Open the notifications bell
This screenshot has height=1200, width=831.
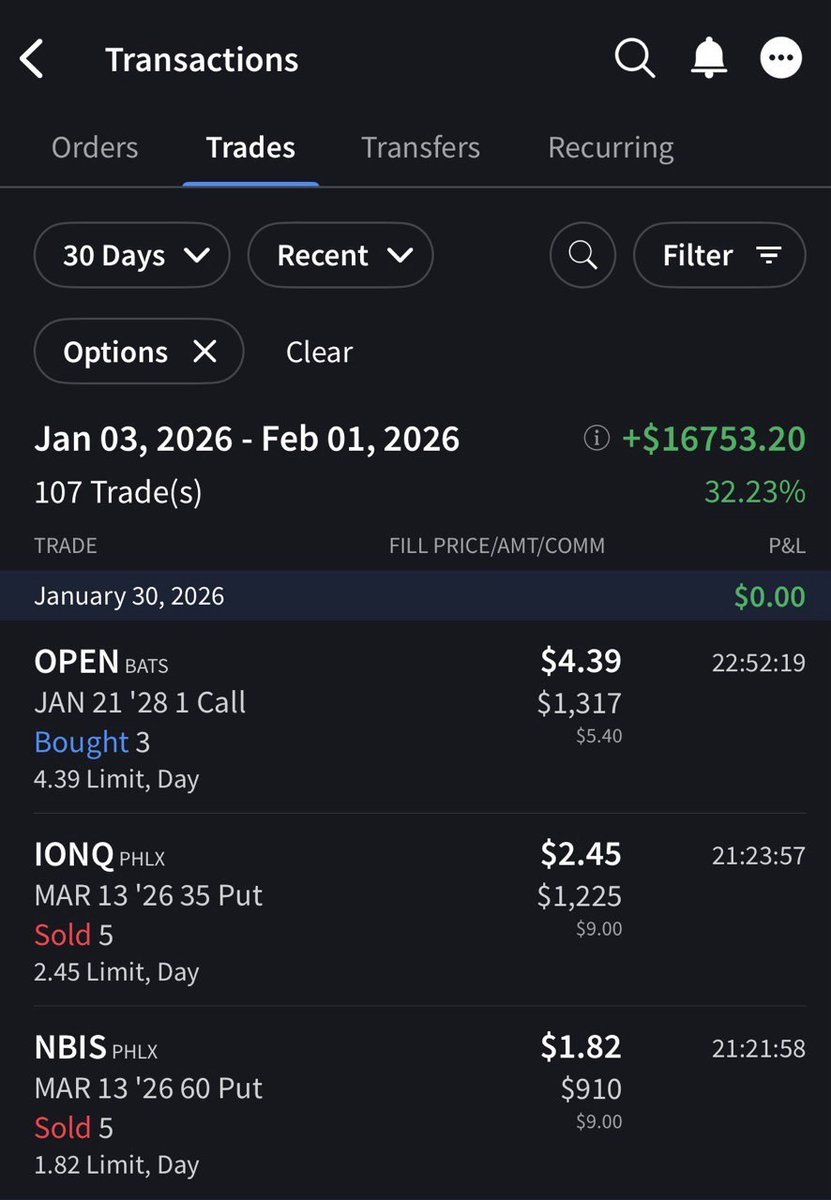point(709,57)
